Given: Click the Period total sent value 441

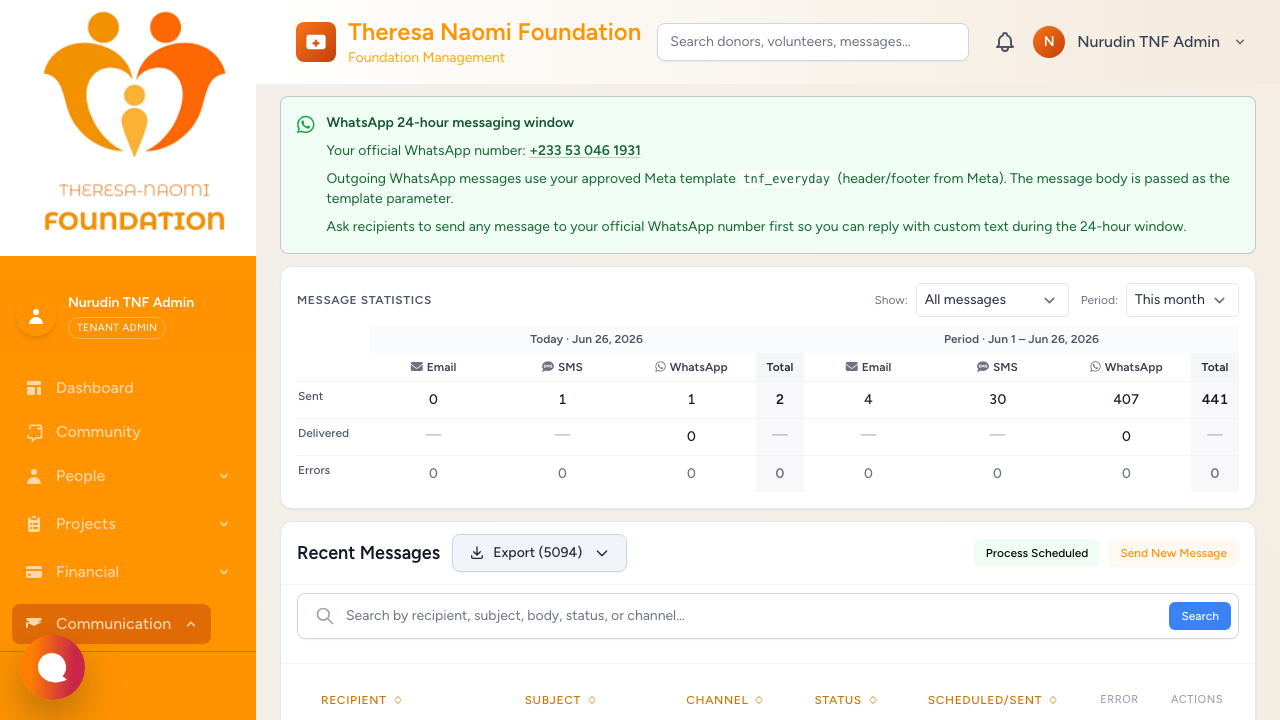Looking at the screenshot, I should click(1215, 399).
